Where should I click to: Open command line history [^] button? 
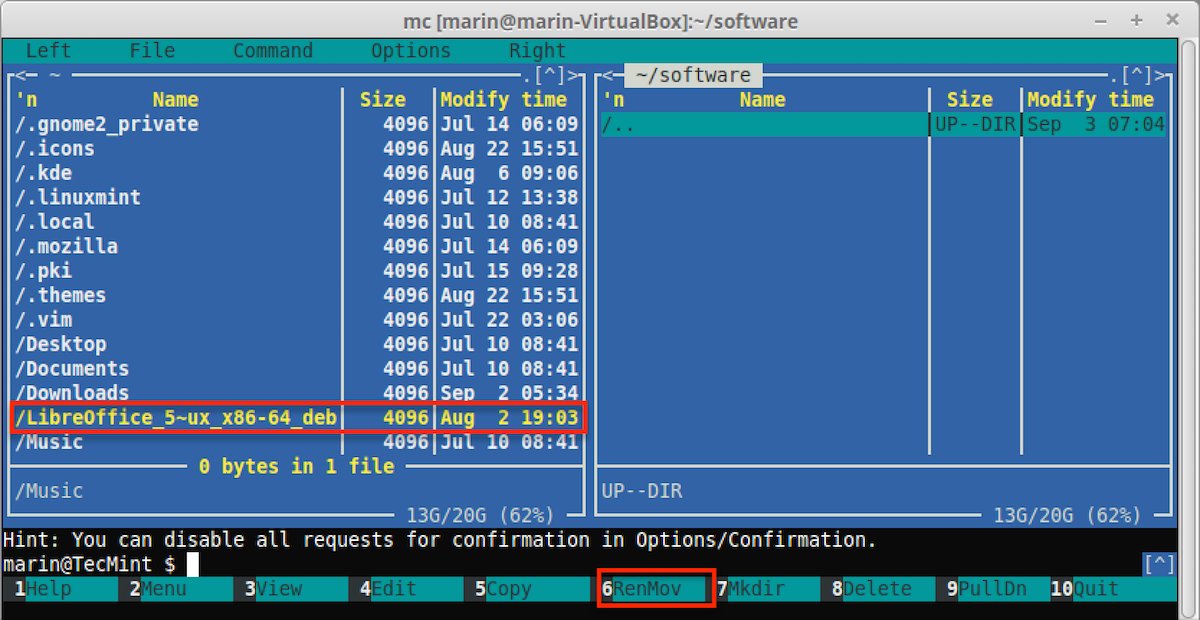coord(1158,564)
